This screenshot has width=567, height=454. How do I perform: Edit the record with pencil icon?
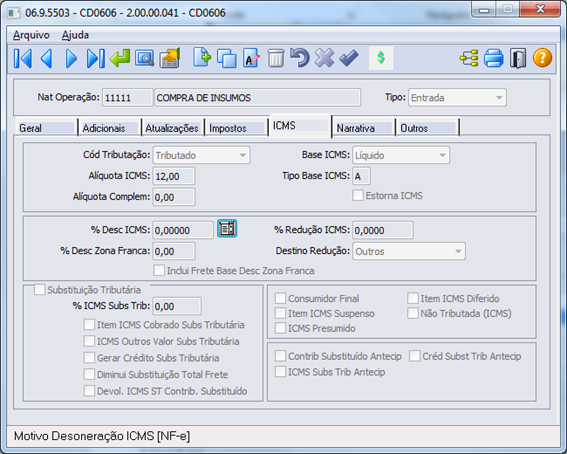click(251, 58)
